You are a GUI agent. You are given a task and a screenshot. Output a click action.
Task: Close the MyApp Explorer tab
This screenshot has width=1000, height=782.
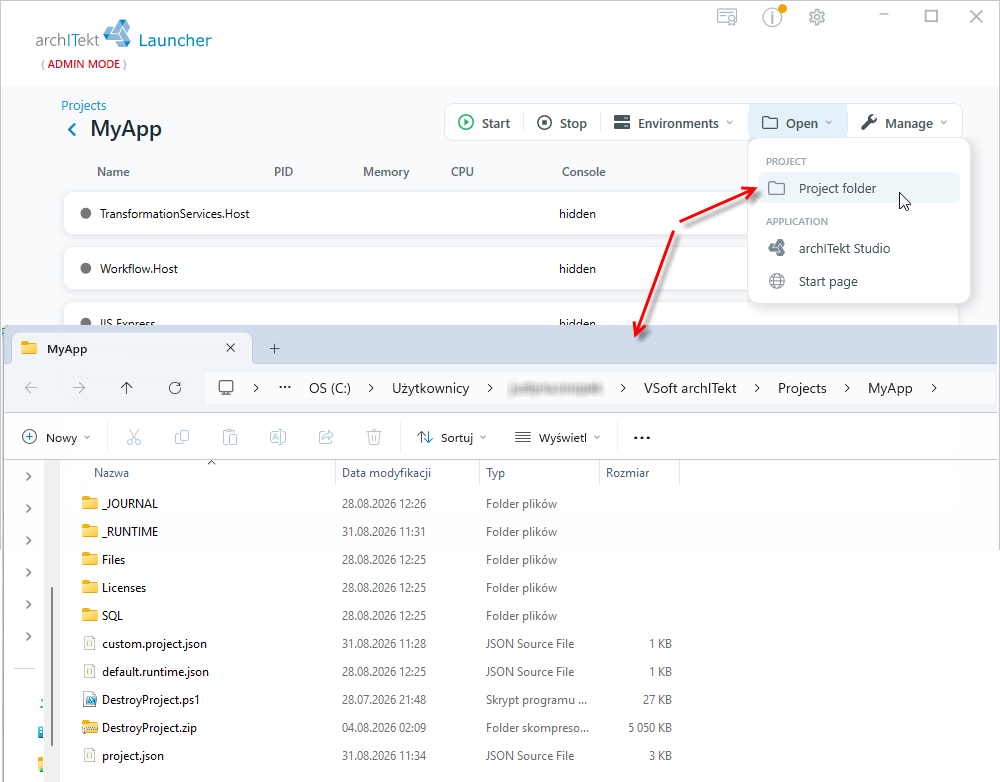(231, 348)
